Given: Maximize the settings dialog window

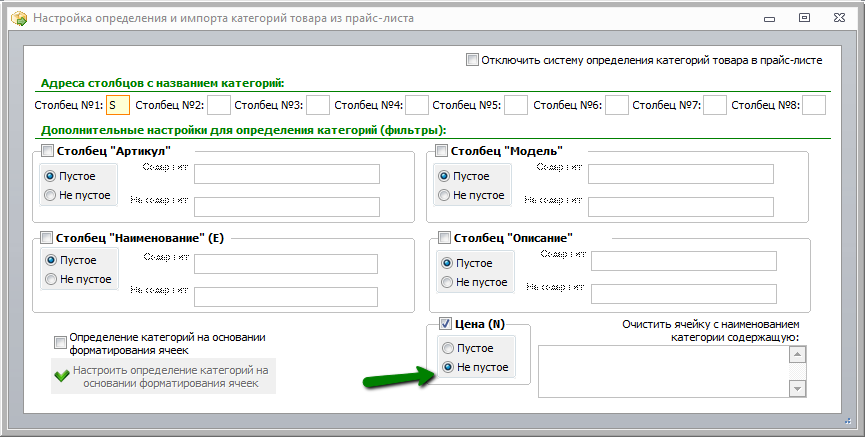Looking at the screenshot, I should click(804, 18).
